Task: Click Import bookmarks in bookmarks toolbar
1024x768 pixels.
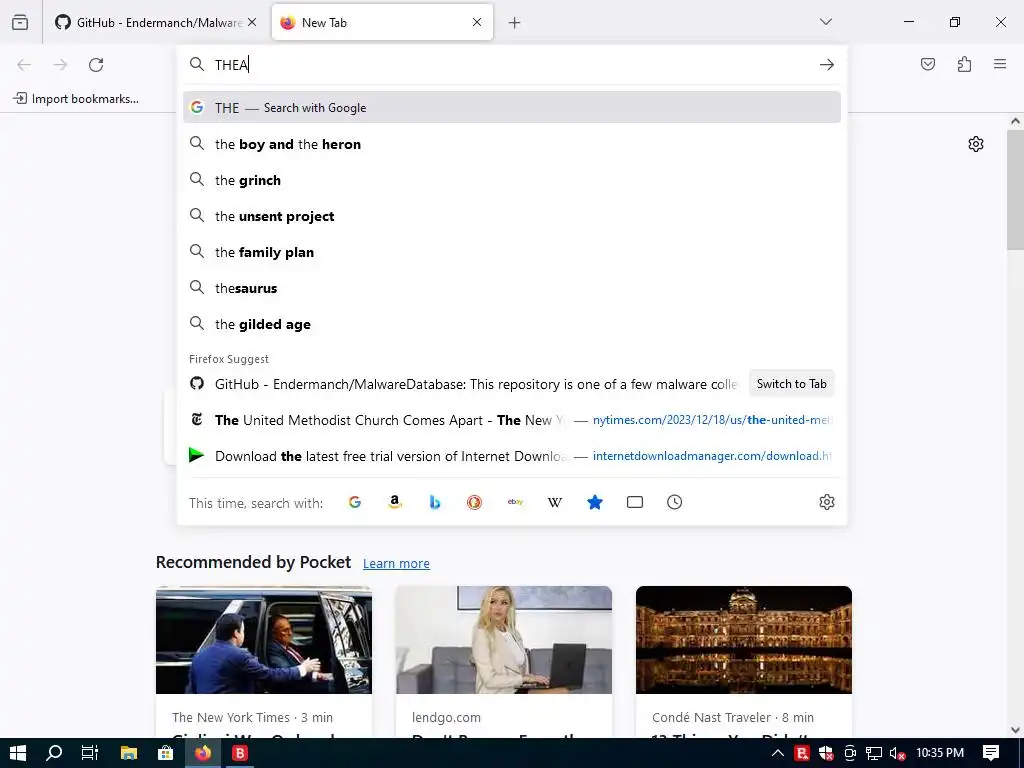Action: pyautogui.click(x=76, y=99)
